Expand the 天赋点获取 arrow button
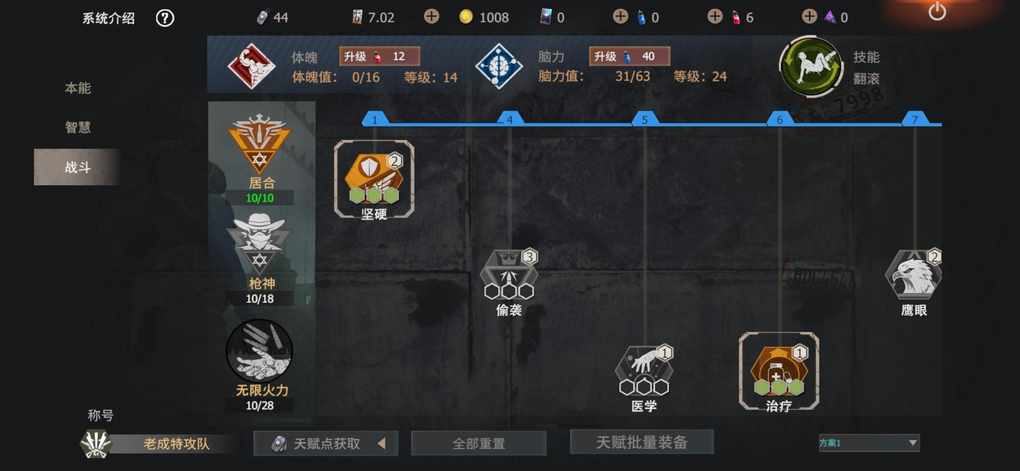The width and height of the screenshot is (1020, 471). click(x=381, y=444)
